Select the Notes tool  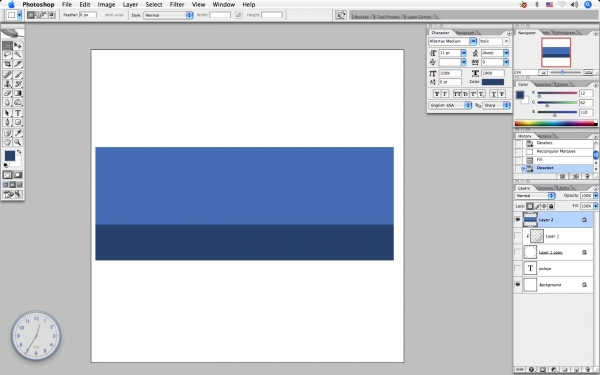(7, 133)
